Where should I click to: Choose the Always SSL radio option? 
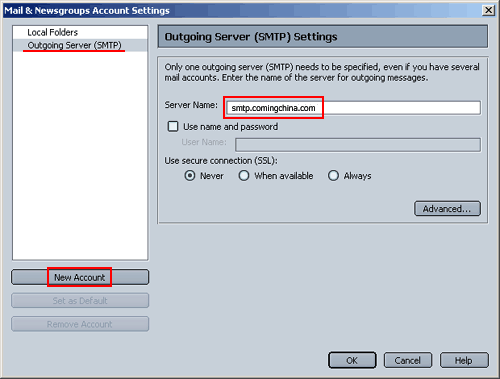333,176
